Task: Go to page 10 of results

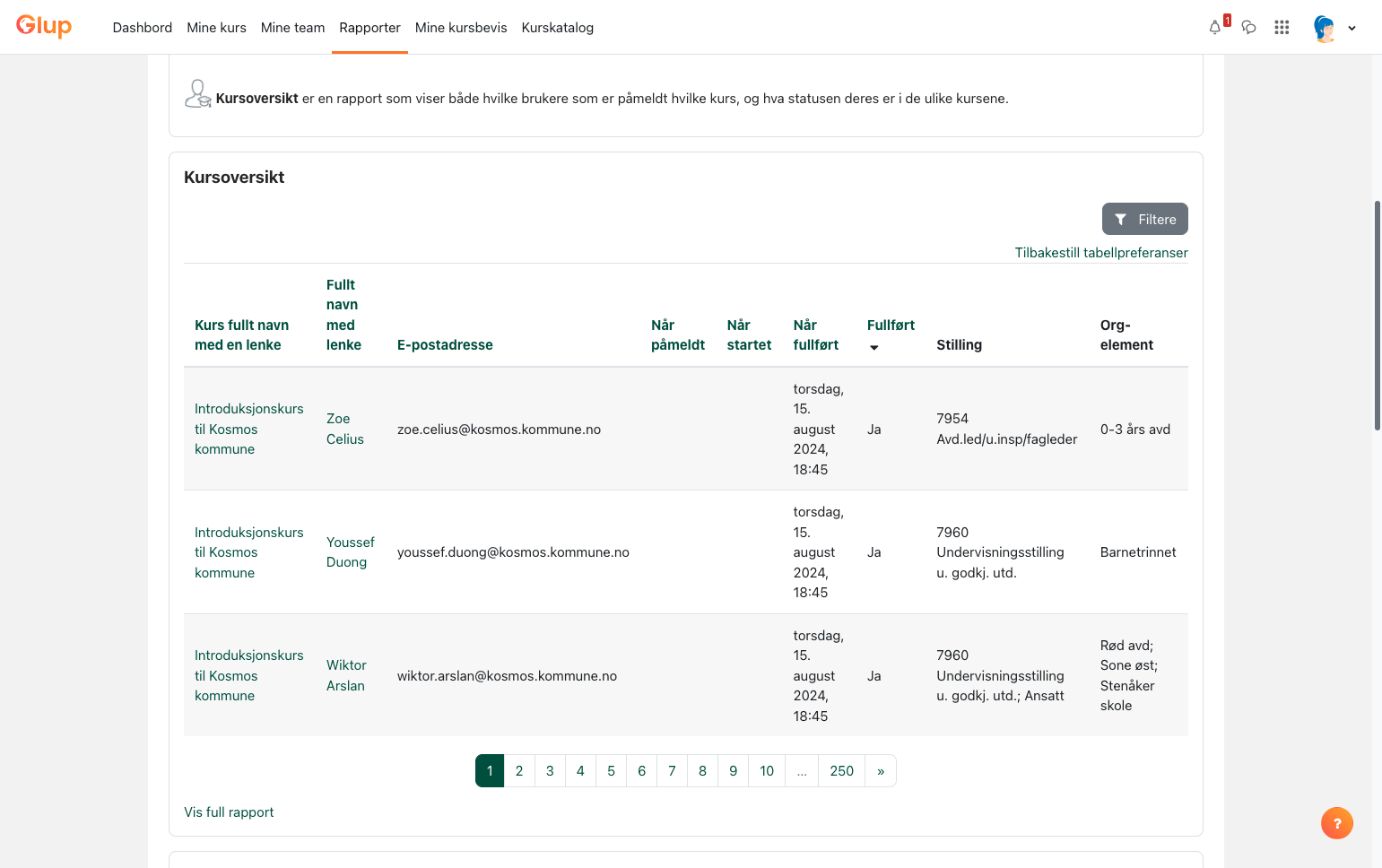Action: pyautogui.click(x=767, y=771)
